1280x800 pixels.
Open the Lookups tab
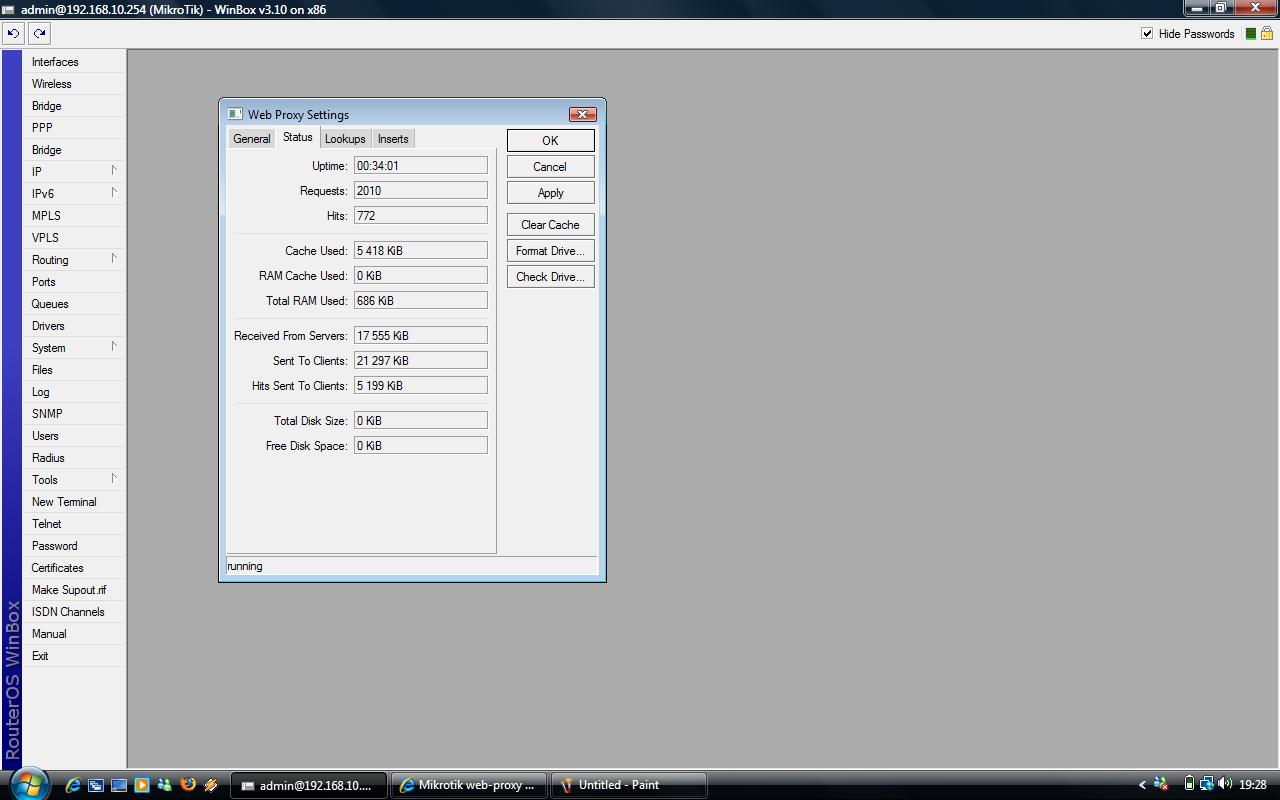pos(345,139)
